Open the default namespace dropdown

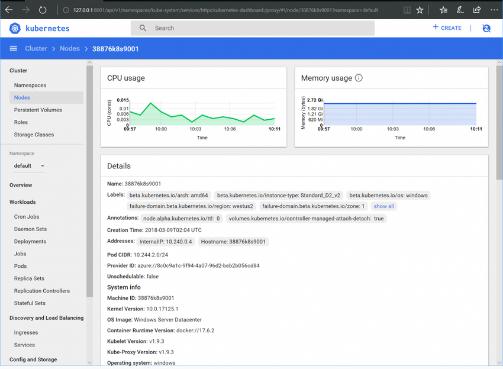pyautogui.click(x=29, y=166)
